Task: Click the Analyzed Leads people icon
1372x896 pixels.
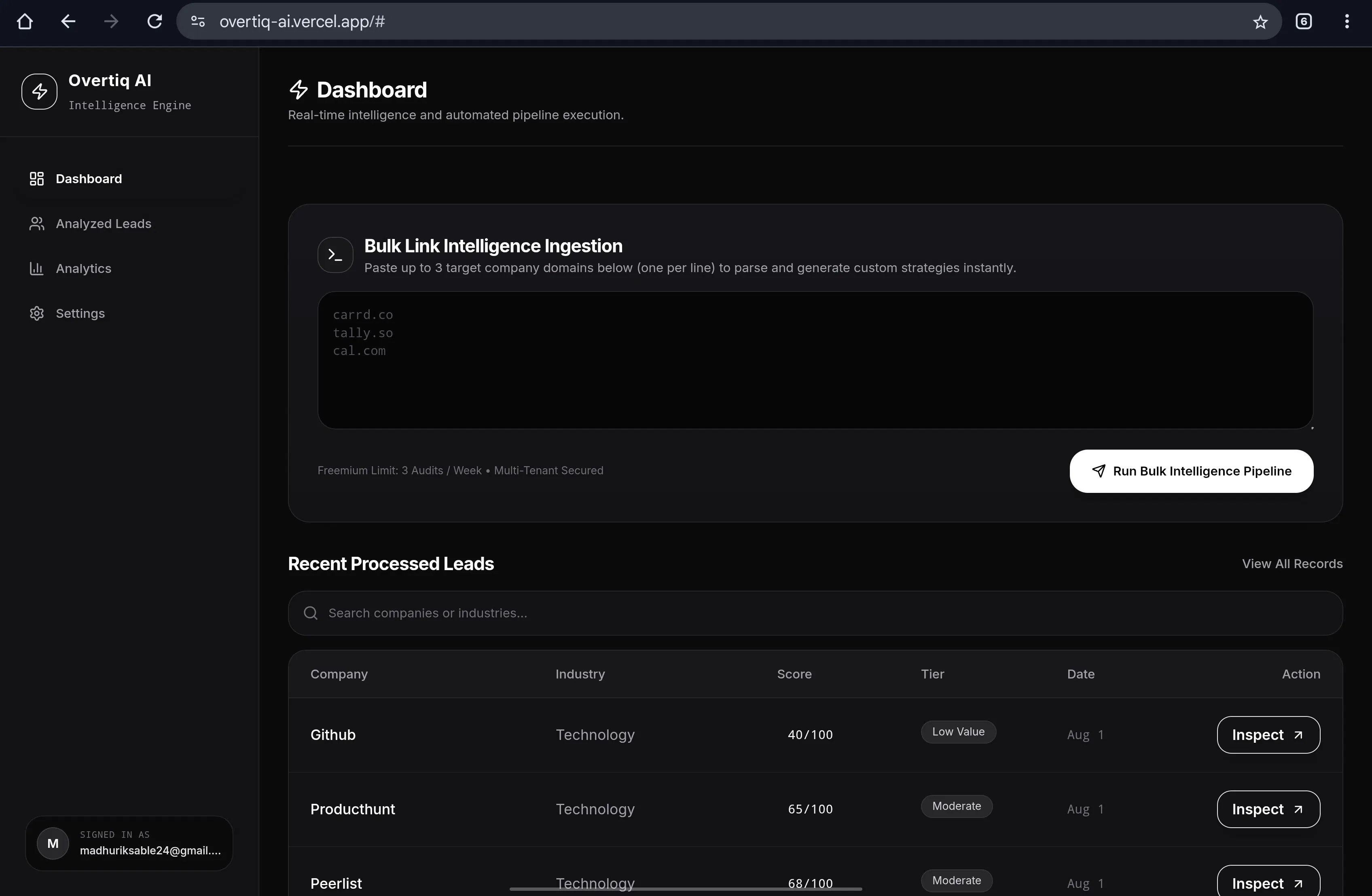Action: [37, 224]
